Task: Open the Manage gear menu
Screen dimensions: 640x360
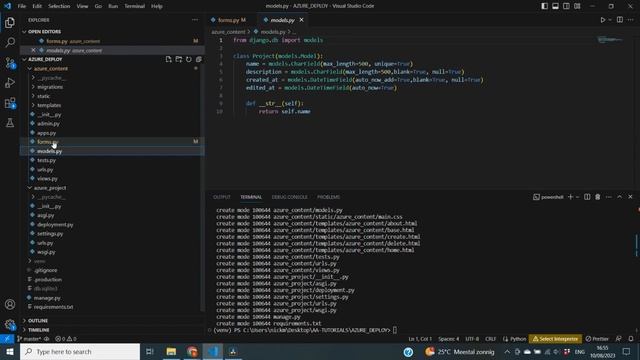Action: click(x=10, y=324)
